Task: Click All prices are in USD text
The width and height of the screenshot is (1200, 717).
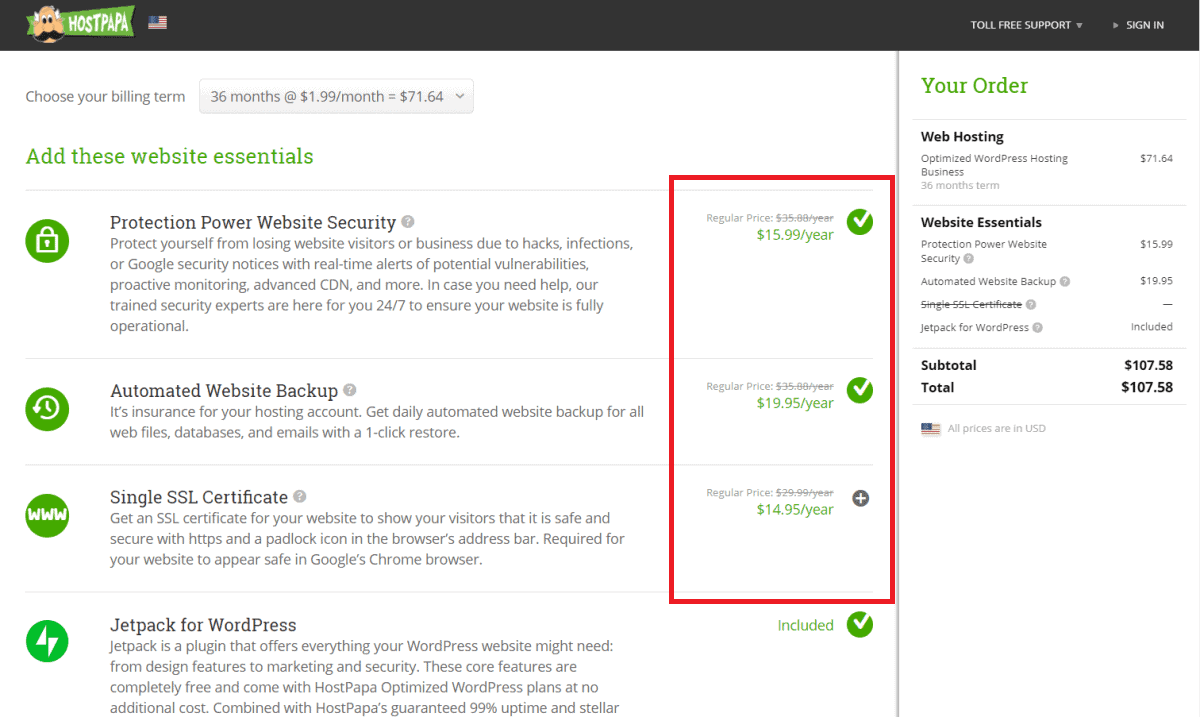Action: pos(997,428)
